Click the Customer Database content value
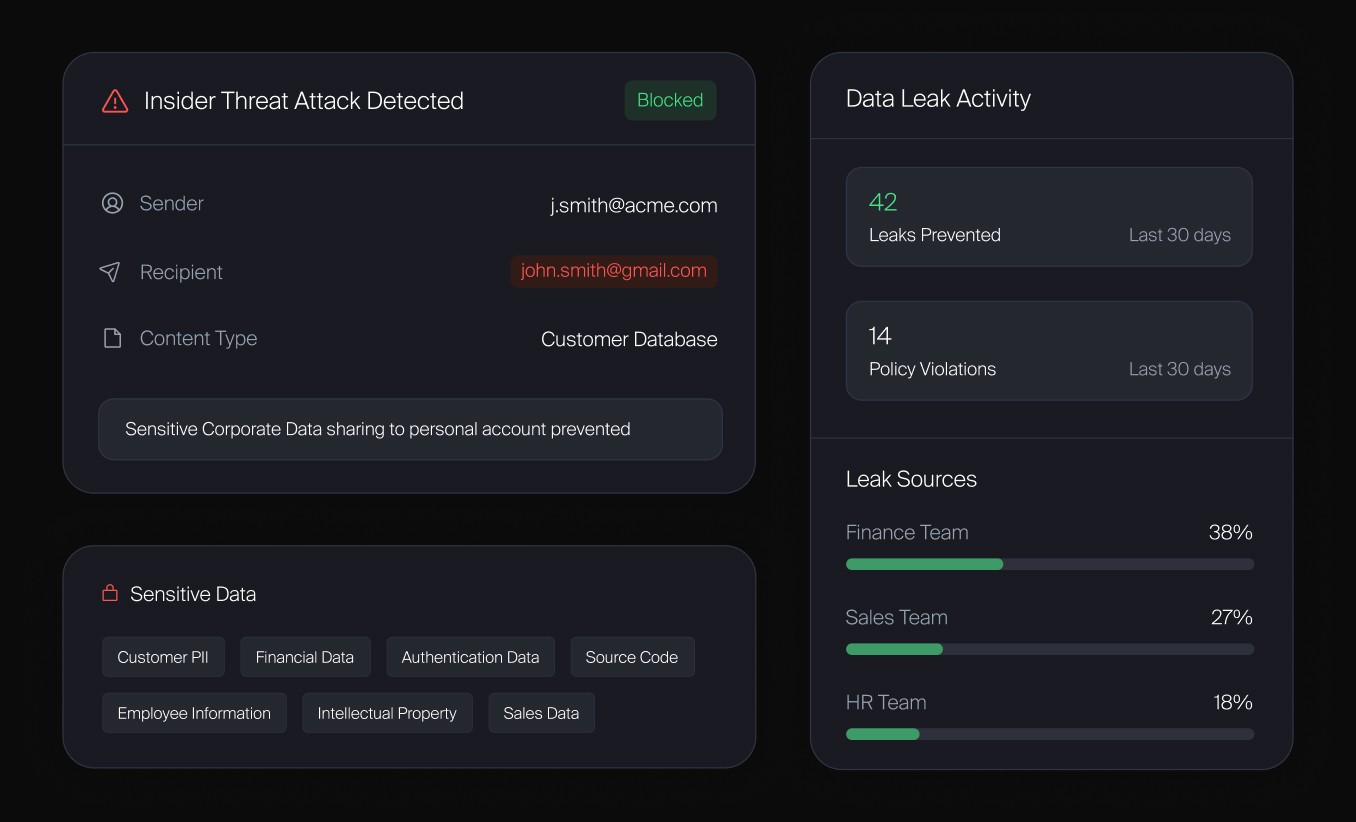The width and height of the screenshot is (1356, 822). coord(629,339)
